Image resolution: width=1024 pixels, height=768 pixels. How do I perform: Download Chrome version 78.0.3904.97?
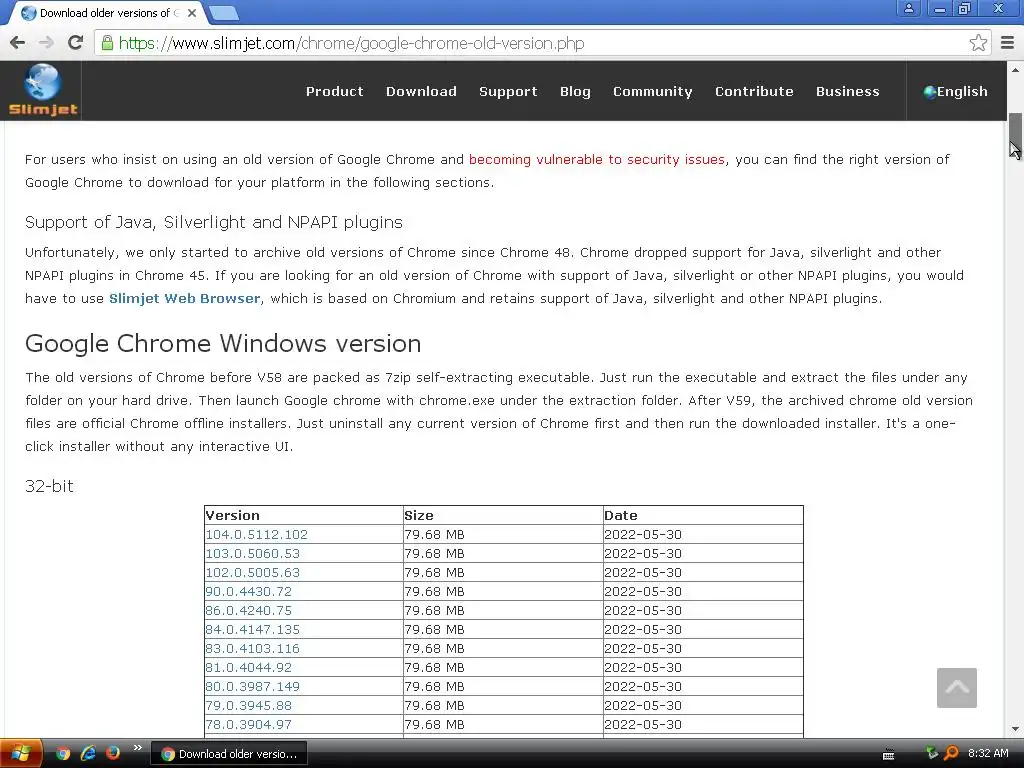click(249, 724)
